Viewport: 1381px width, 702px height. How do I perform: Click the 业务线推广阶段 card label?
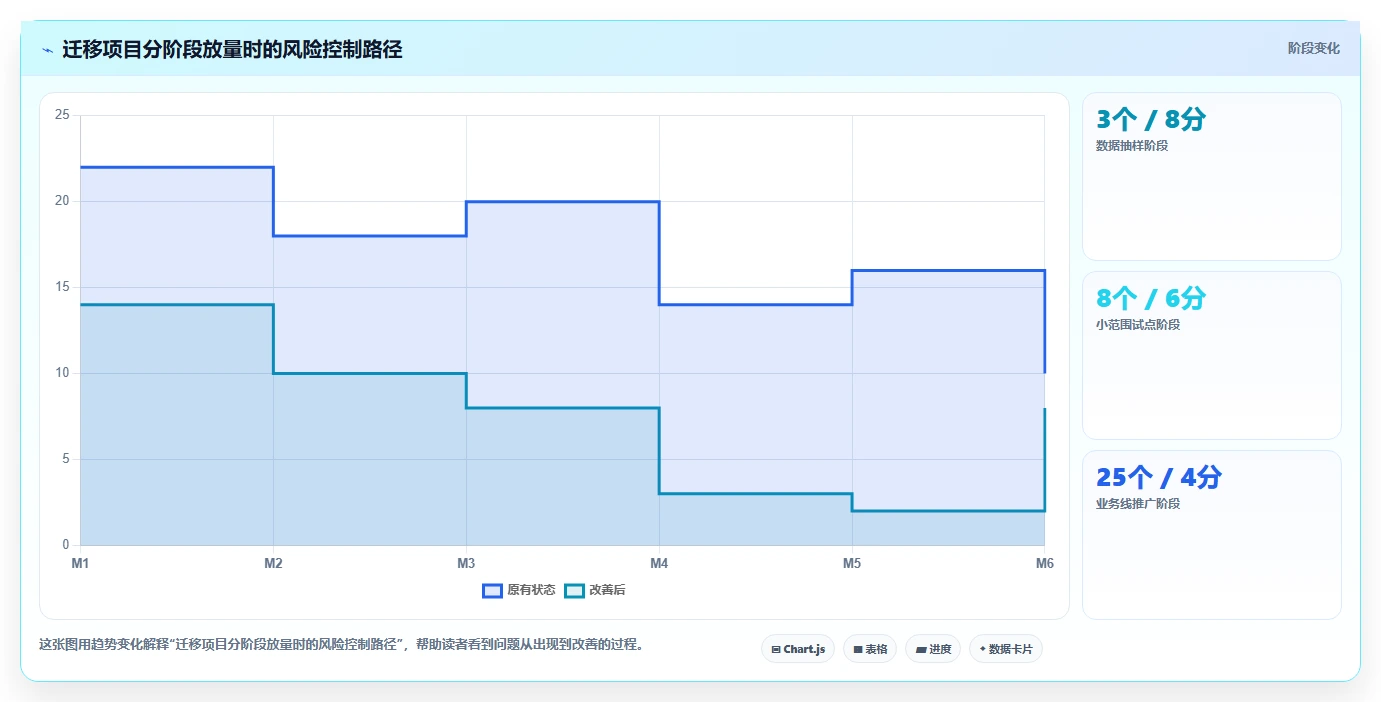click(x=1138, y=504)
